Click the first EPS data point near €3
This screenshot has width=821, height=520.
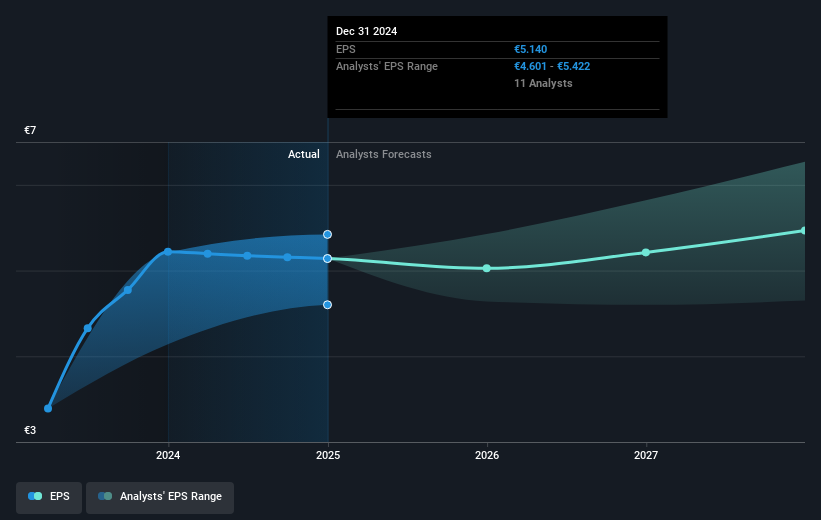pyautogui.click(x=48, y=408)
